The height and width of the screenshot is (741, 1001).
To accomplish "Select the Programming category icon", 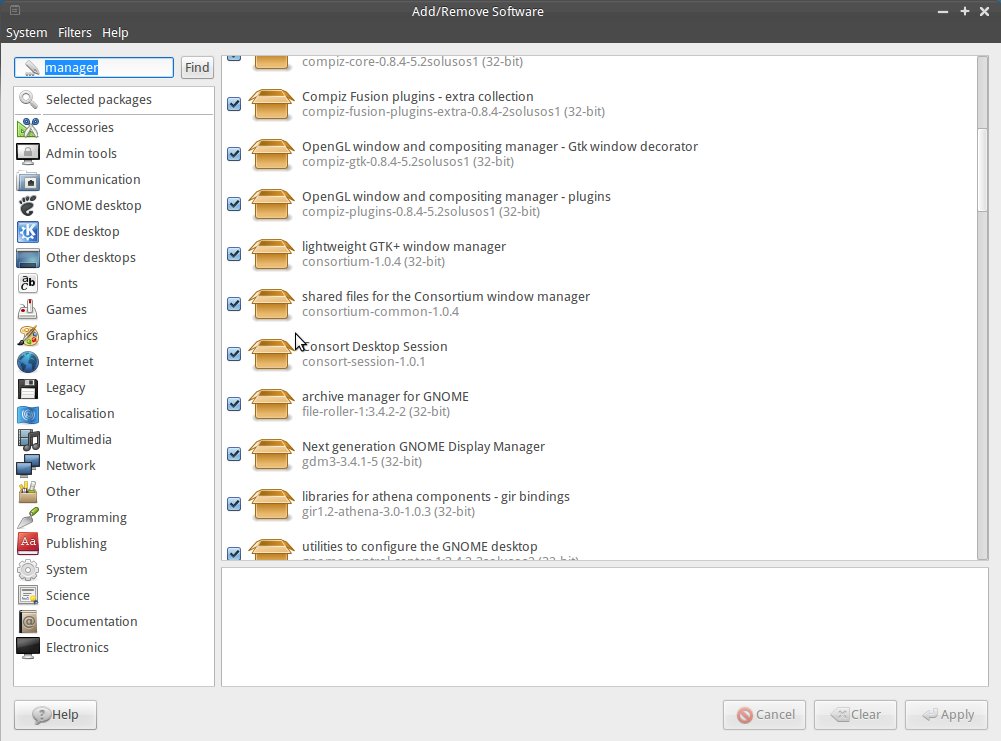I will [x=28, y=518].
